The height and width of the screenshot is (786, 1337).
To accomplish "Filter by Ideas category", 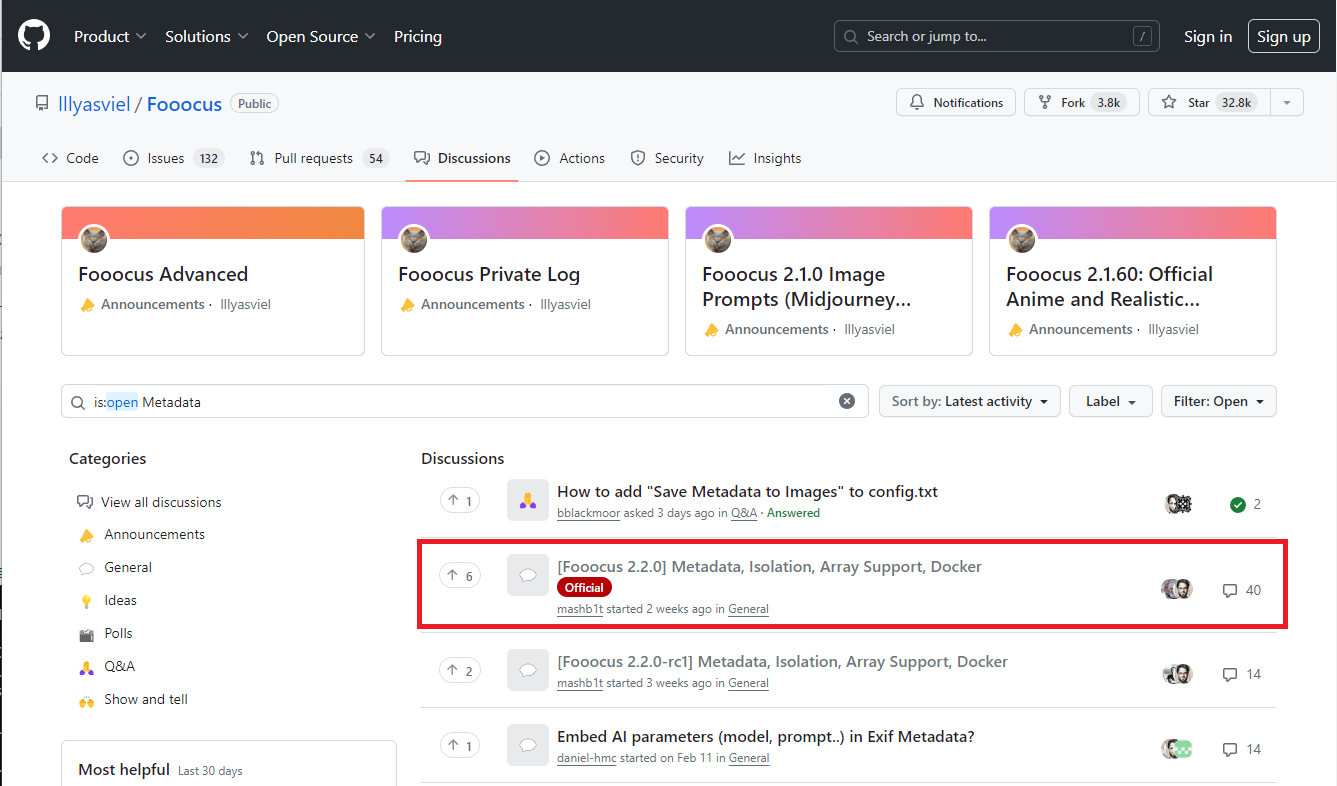I will (108, 600).
